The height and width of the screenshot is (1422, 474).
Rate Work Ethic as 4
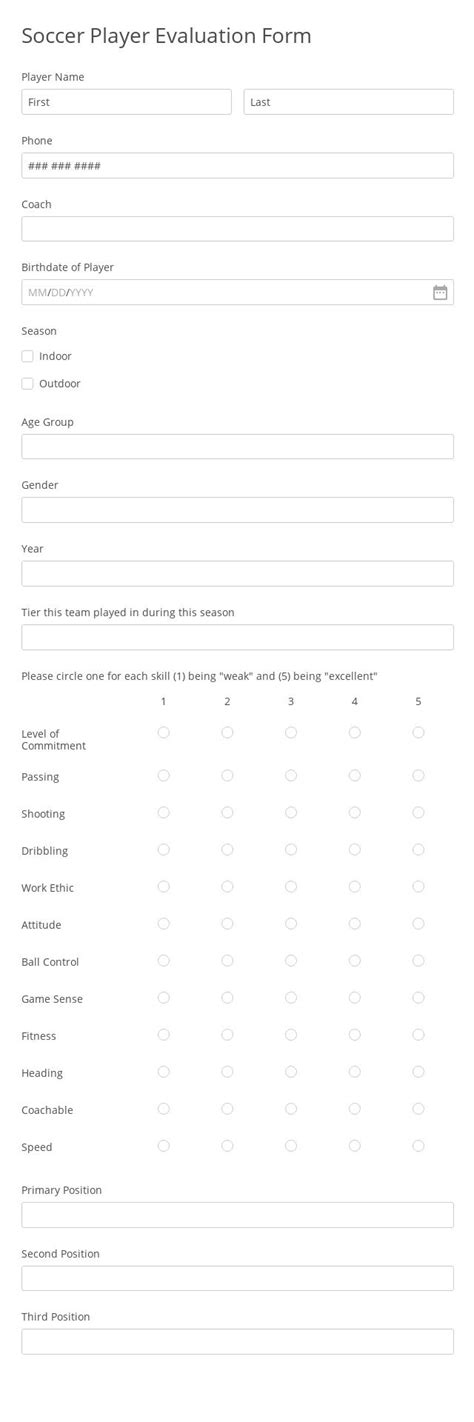pos(355,887)
